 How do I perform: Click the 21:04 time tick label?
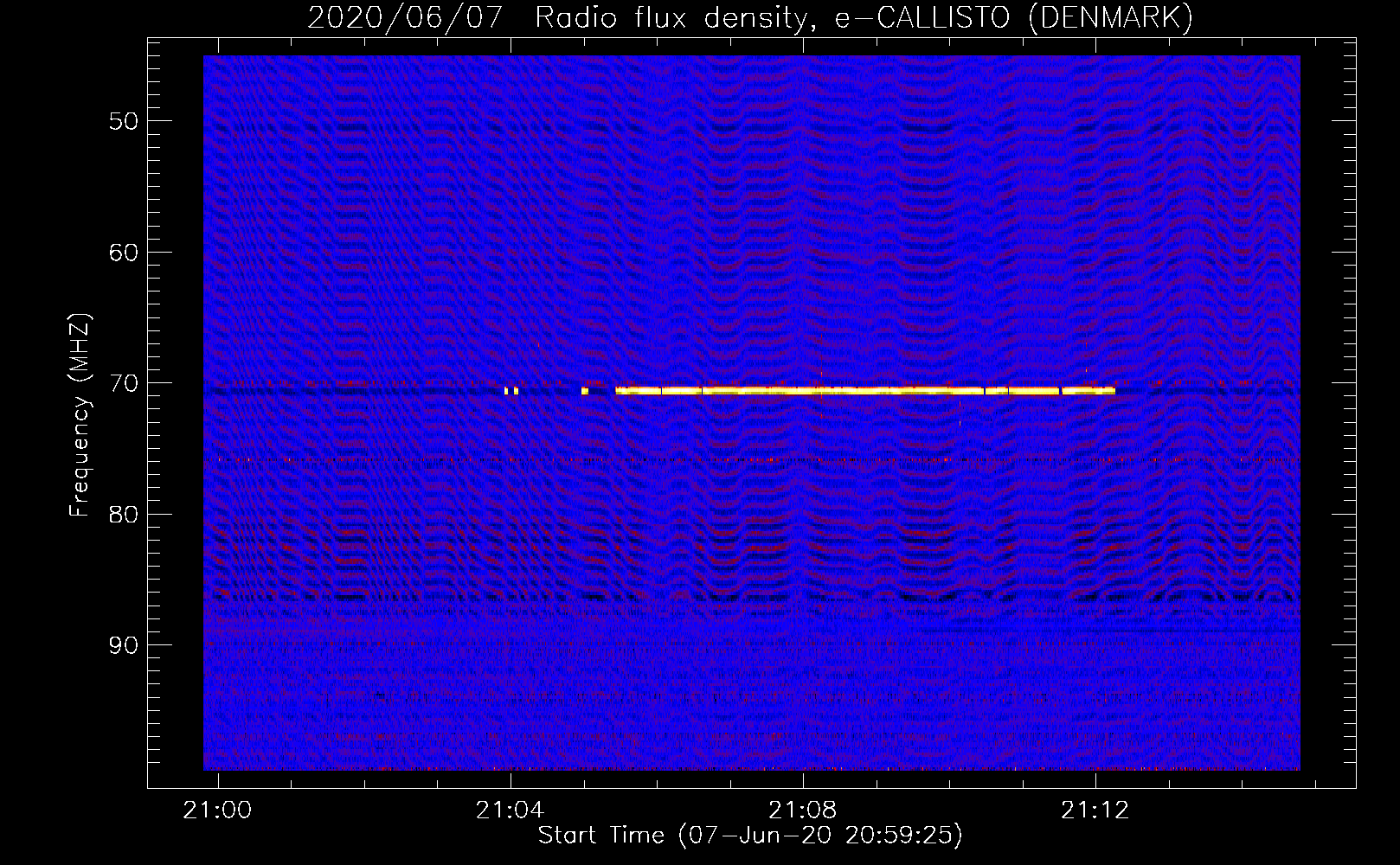510,811
